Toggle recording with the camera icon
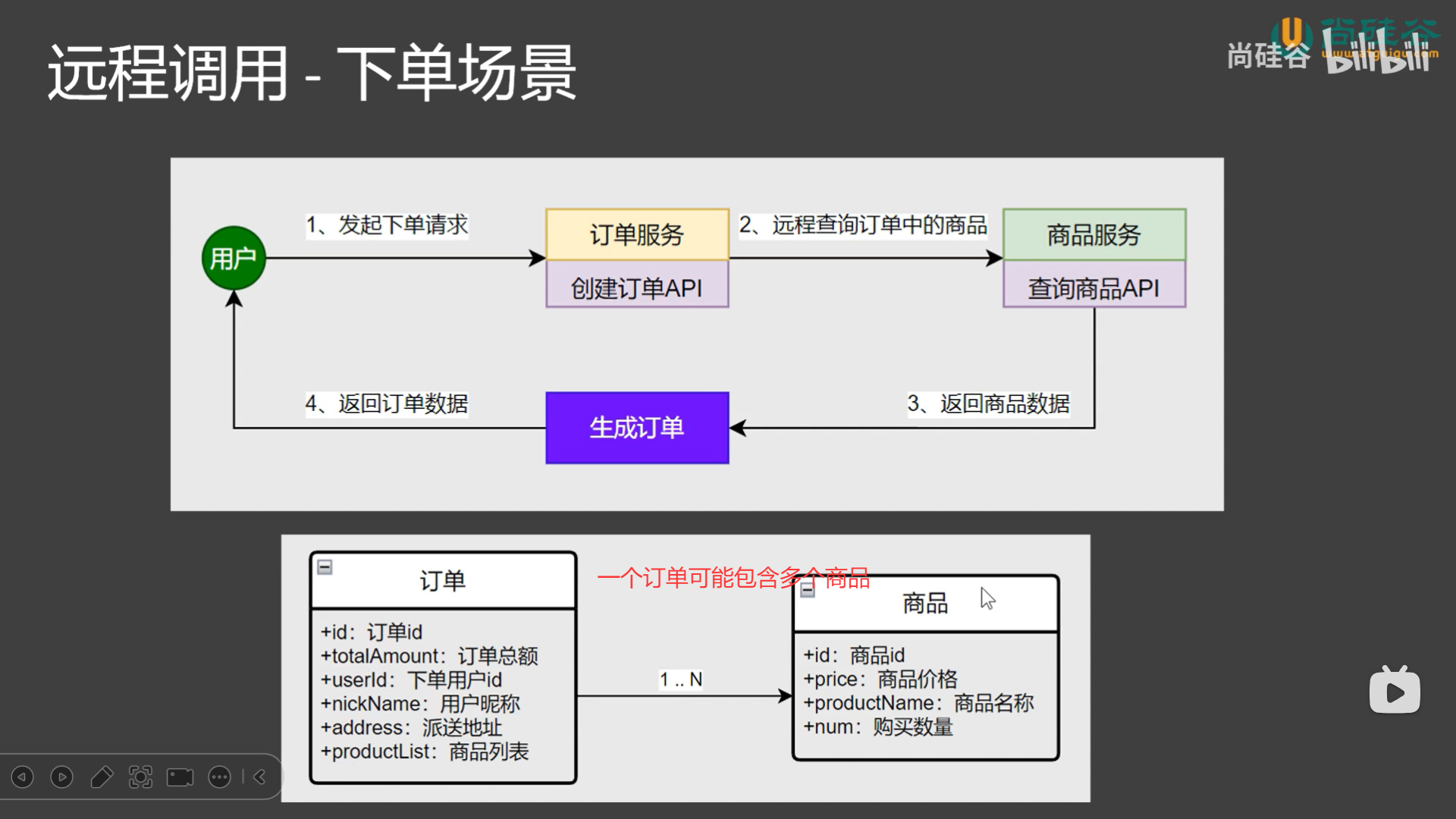Screen dimensions: 1456x819 [x=179, y=777]
